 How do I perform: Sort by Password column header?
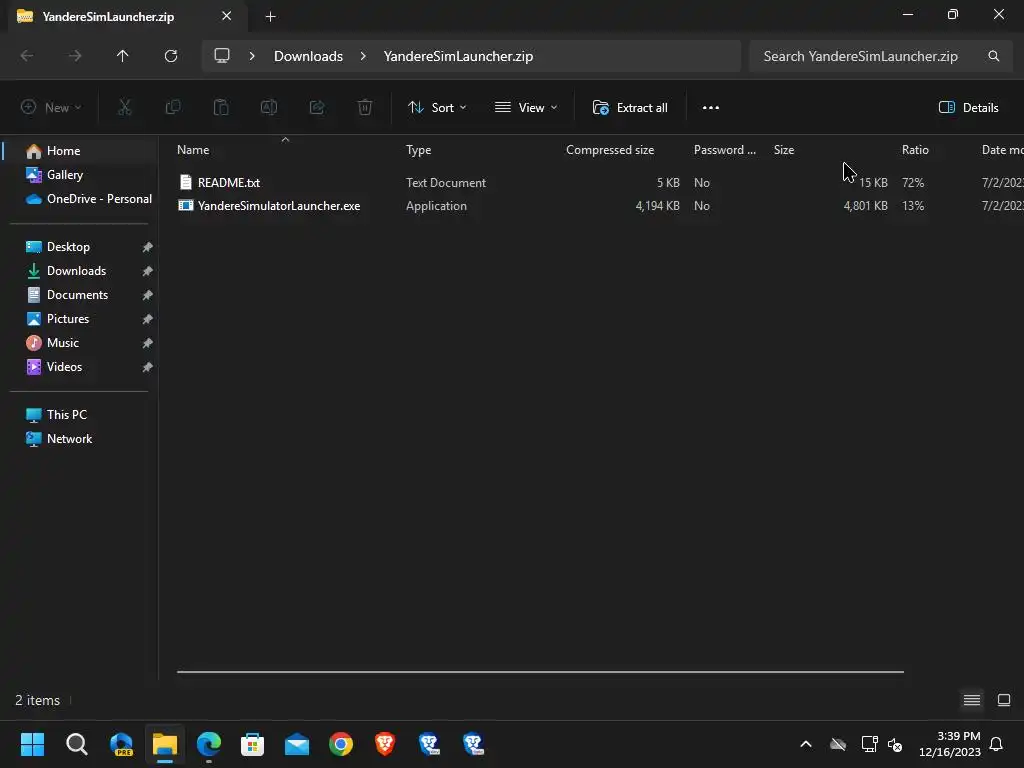(x=724, y=150)
